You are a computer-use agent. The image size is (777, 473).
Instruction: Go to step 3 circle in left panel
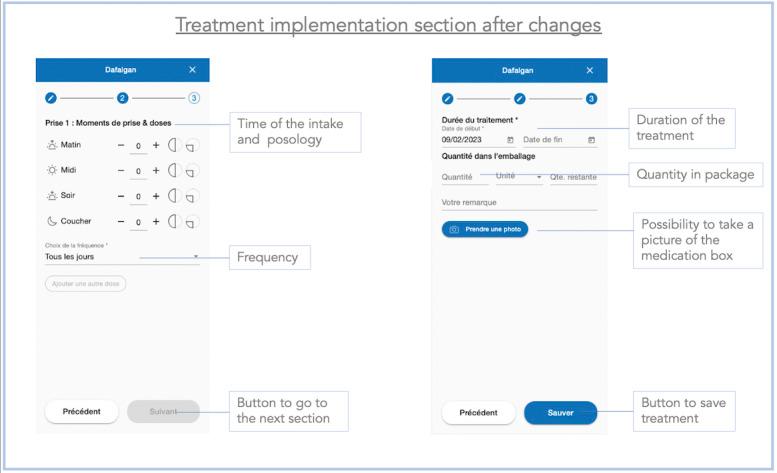pos(194,98)
